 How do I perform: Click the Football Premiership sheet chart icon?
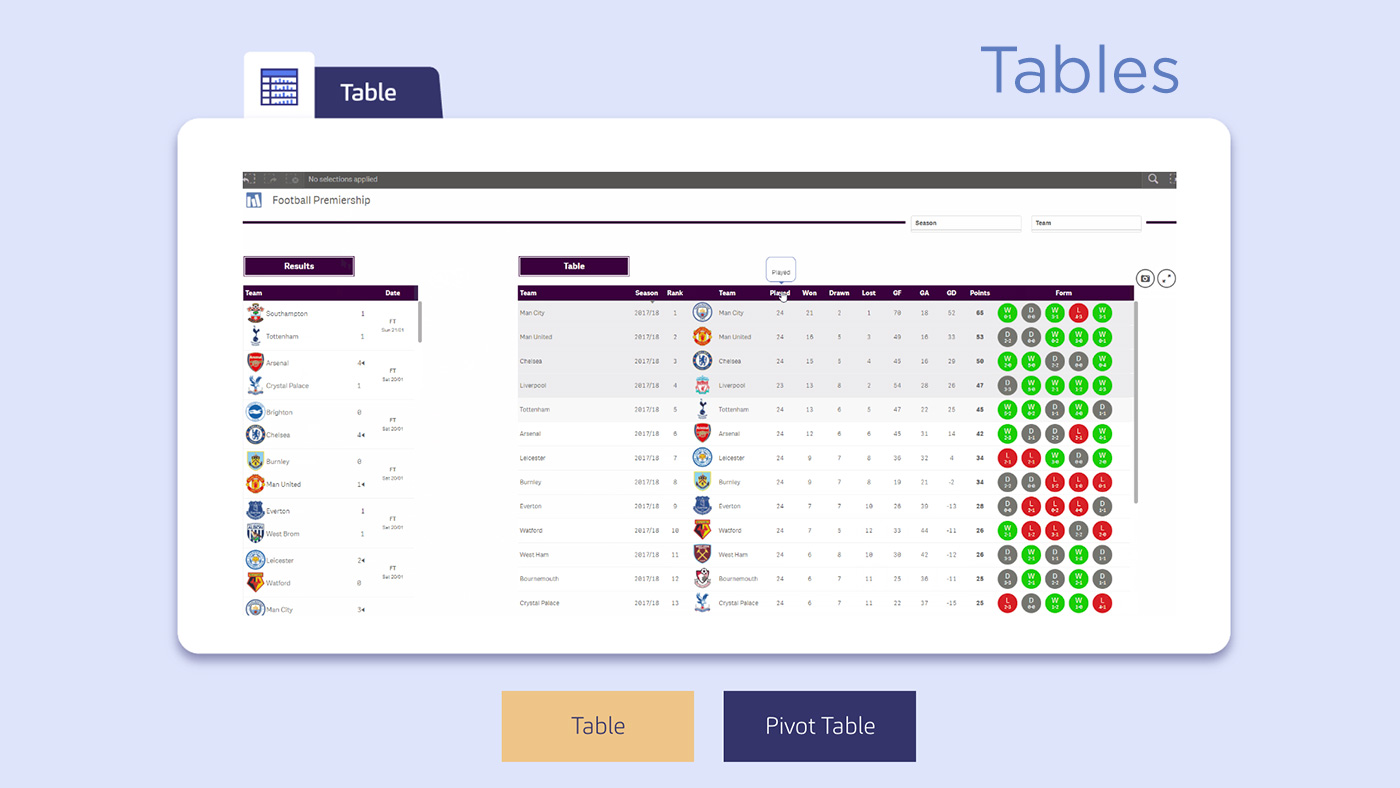pos(254,200)
